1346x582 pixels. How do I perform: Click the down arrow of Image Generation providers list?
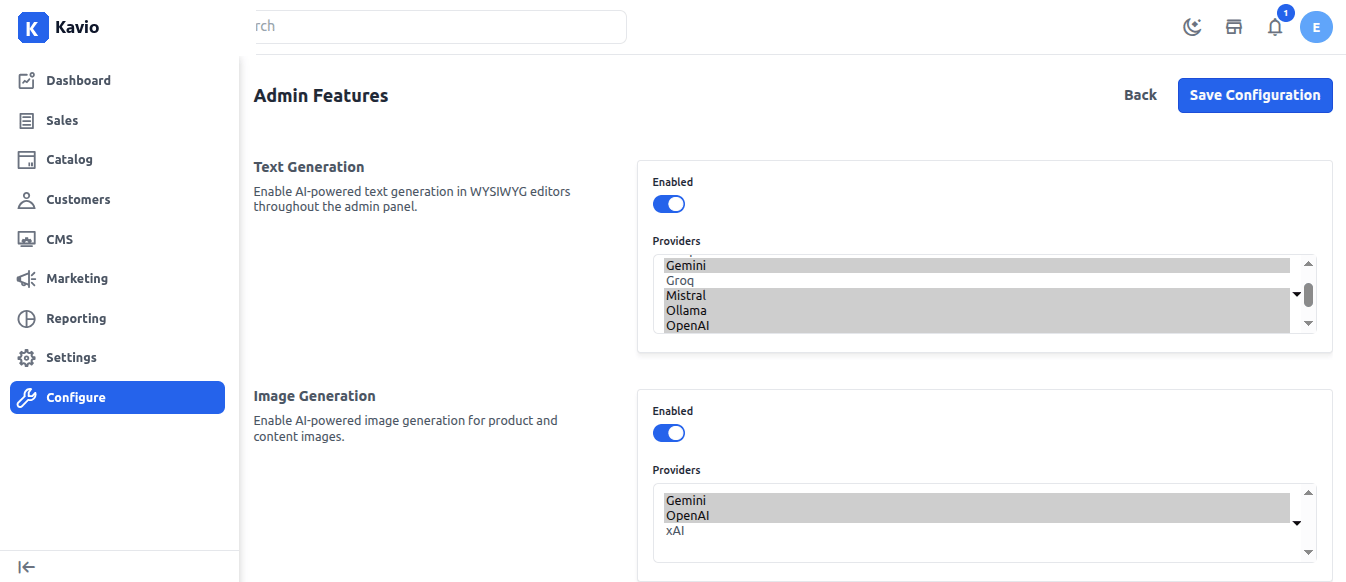coord(1308,553)
